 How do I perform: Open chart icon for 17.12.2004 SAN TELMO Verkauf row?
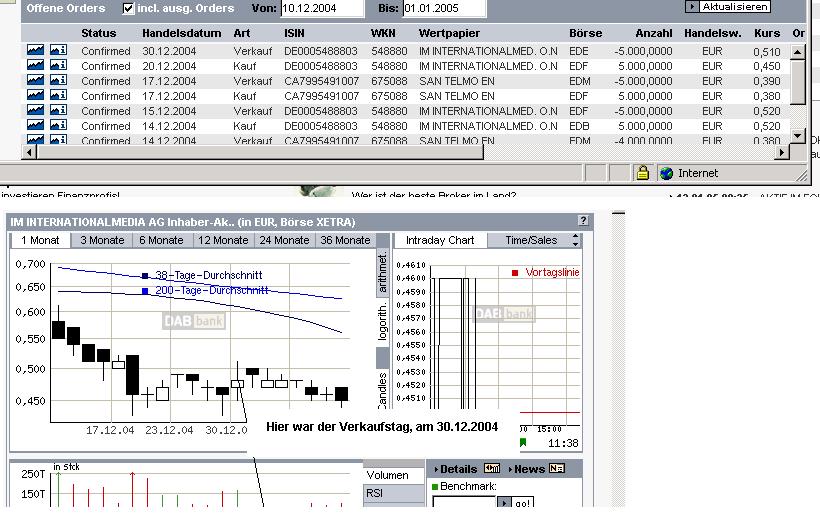pos(36,80)
